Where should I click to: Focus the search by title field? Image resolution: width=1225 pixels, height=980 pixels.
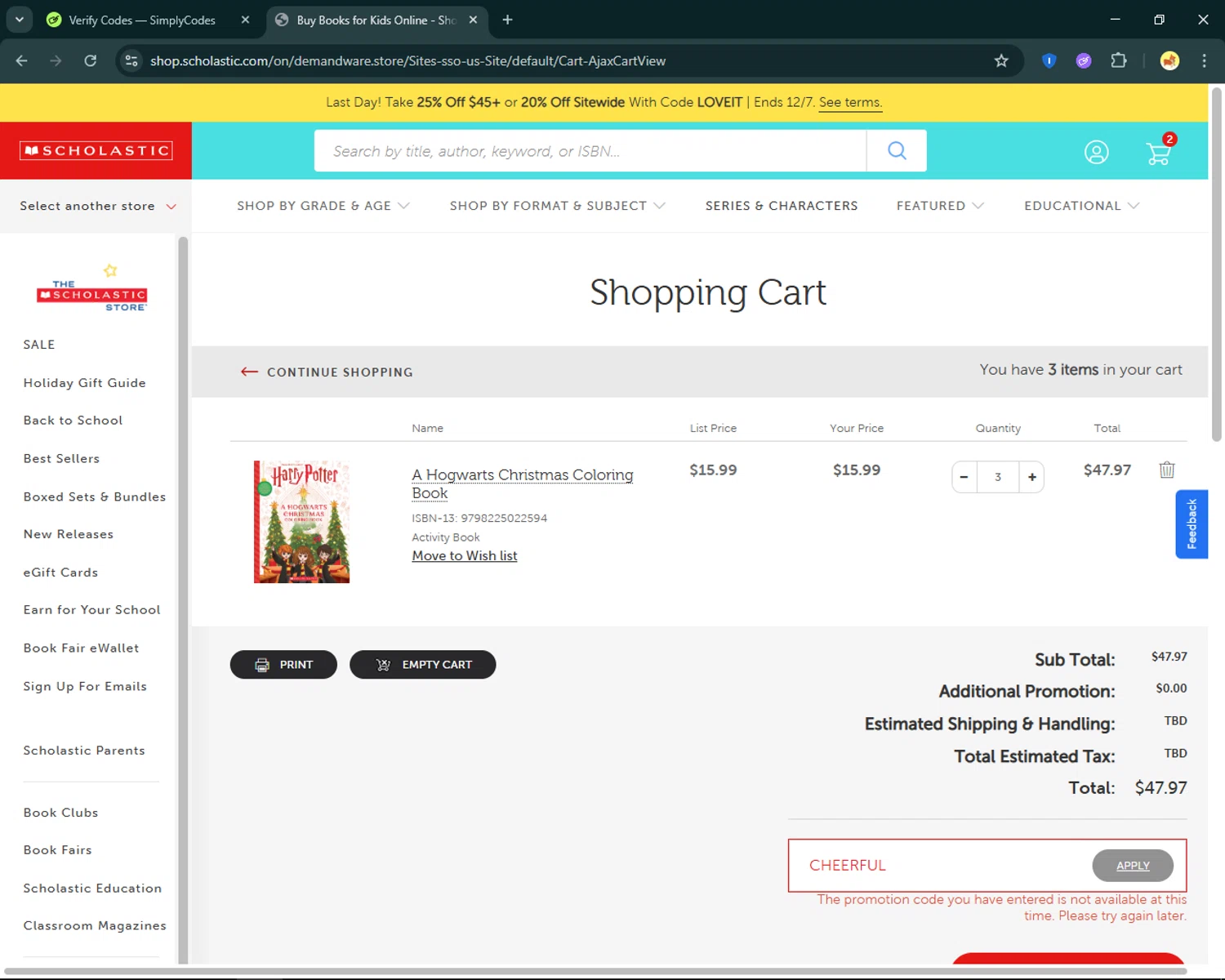(590, 151)
